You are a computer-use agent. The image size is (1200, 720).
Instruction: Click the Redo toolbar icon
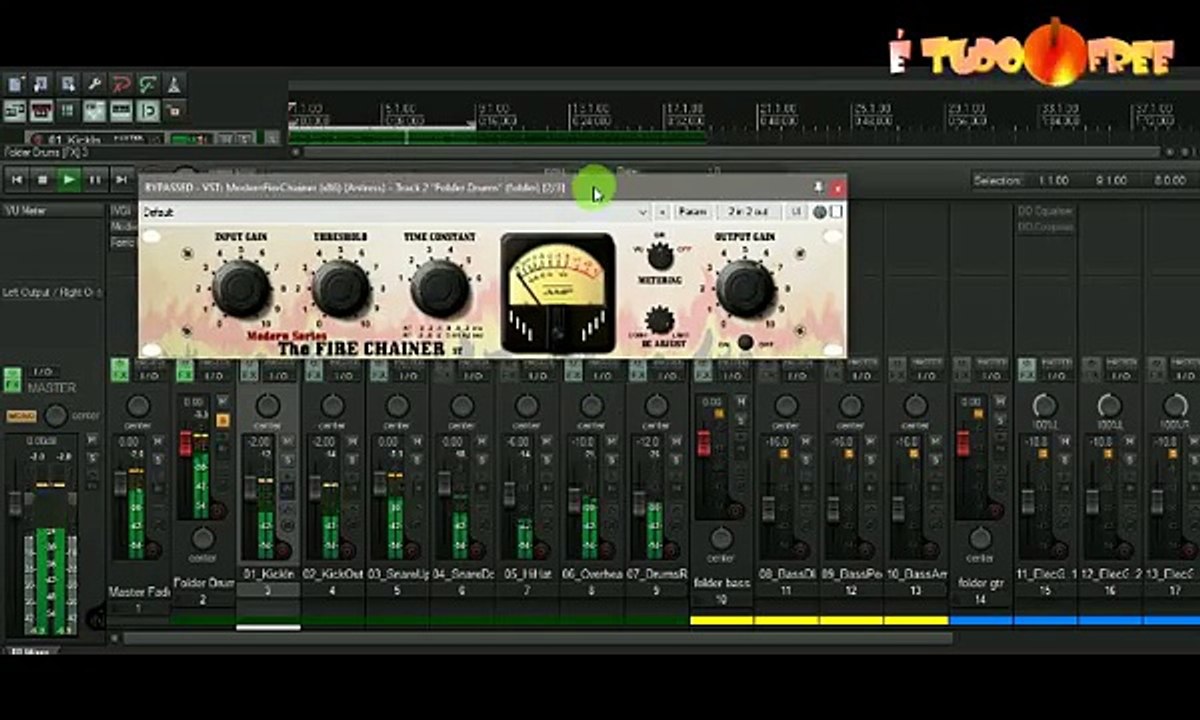[148, 84]
